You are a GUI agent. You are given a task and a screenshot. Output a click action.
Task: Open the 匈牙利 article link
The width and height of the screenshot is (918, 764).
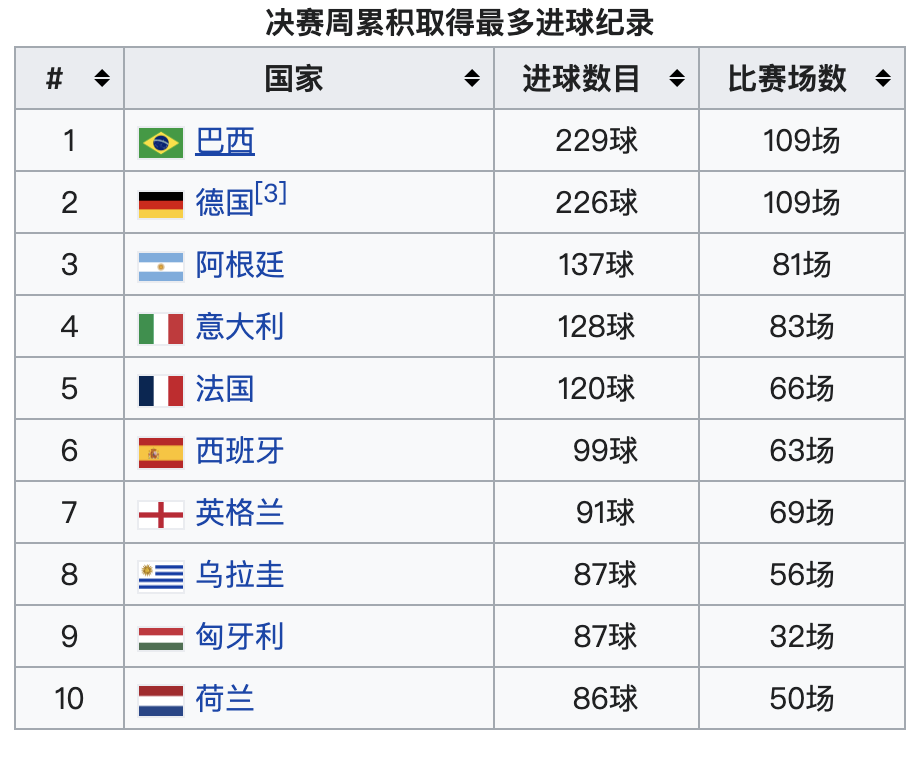pyautogui.click(x=239, y=636)
